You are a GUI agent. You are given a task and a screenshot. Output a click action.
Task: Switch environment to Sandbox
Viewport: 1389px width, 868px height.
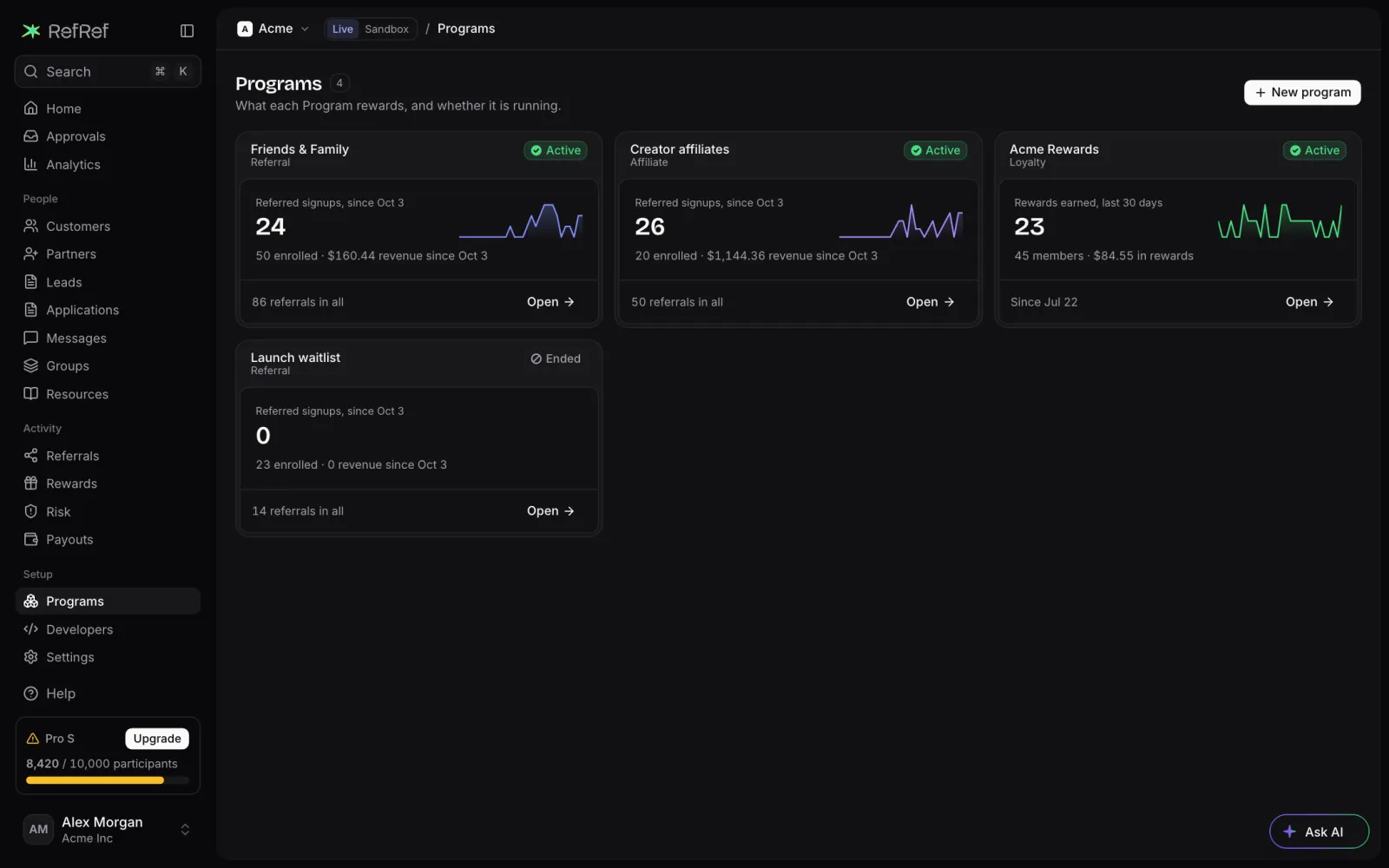386,29
